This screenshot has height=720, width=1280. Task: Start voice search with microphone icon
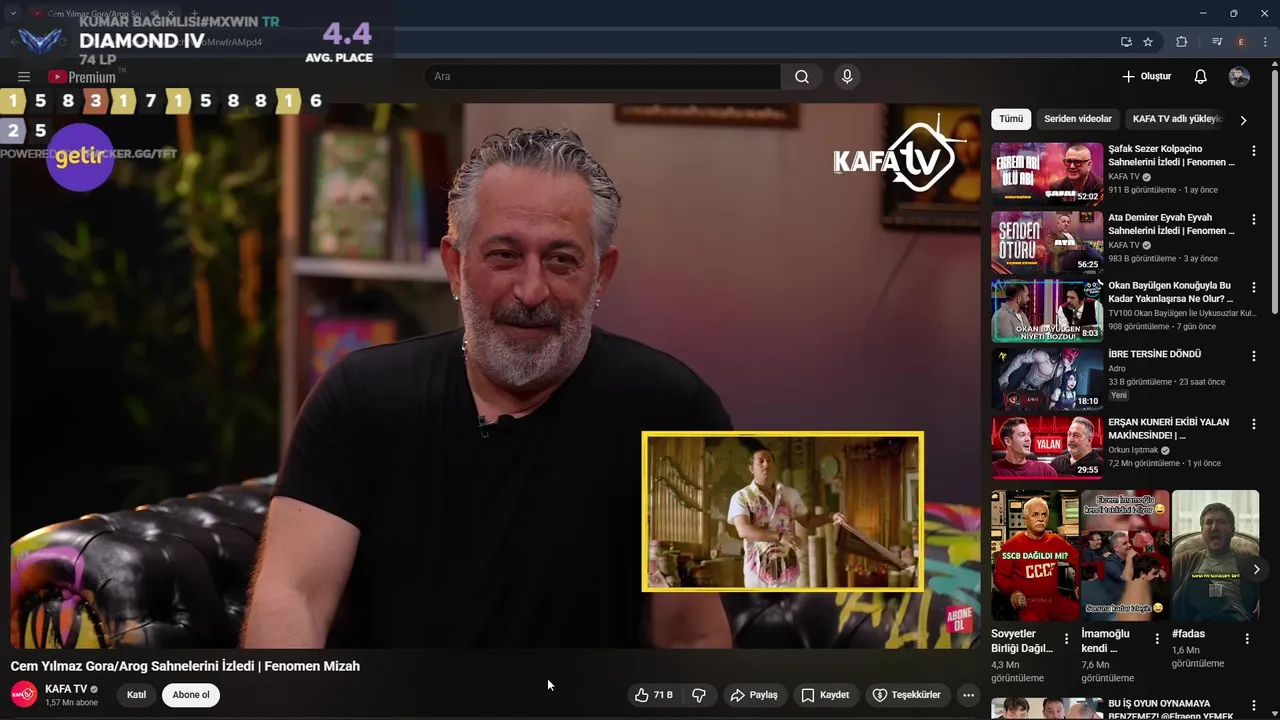847,77
